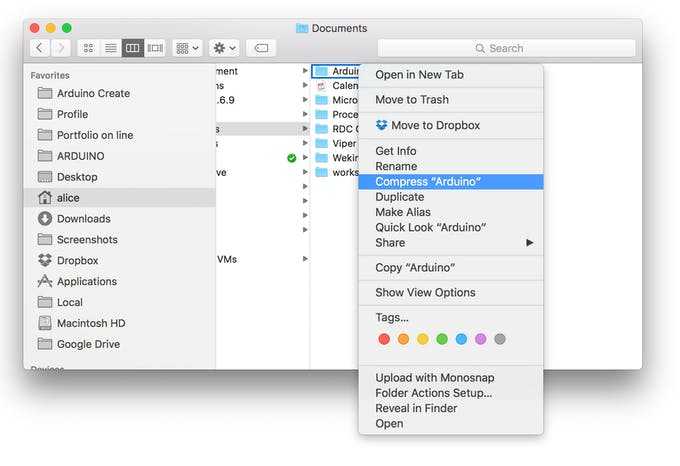Click the Search field
The image size is (680, 466).
click(x=506, y=48)
